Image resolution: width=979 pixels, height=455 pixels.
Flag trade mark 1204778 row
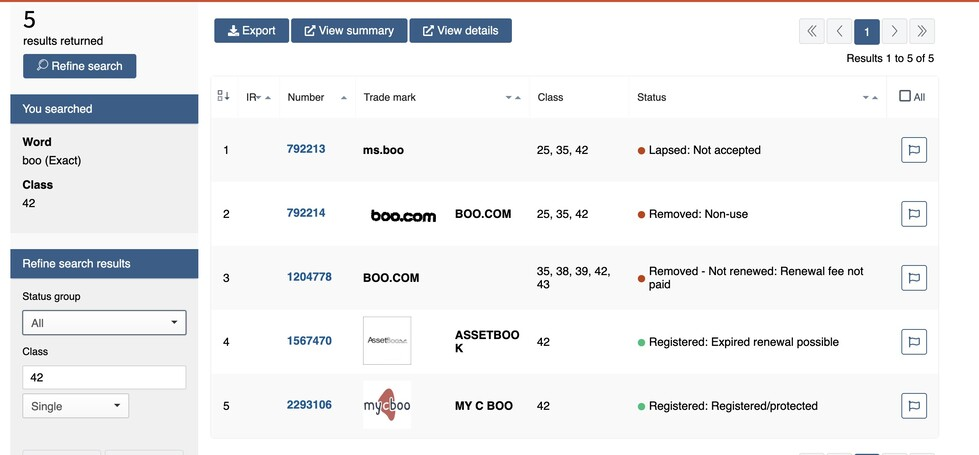click(914, 278)
